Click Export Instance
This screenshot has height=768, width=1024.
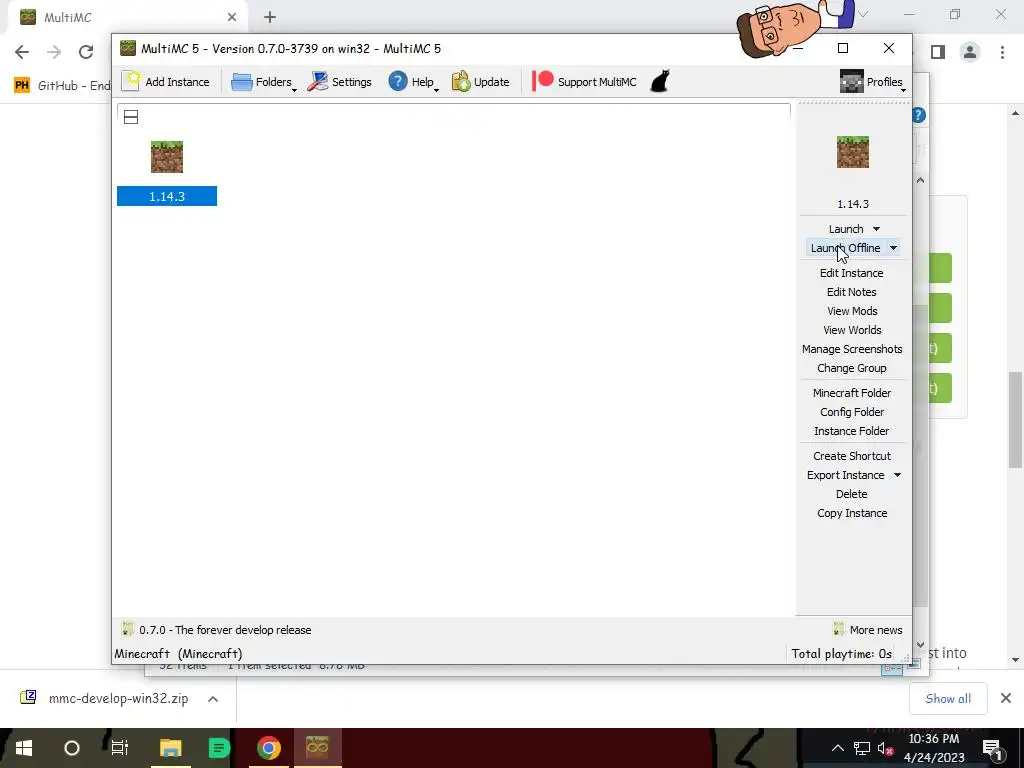point(845,475)
